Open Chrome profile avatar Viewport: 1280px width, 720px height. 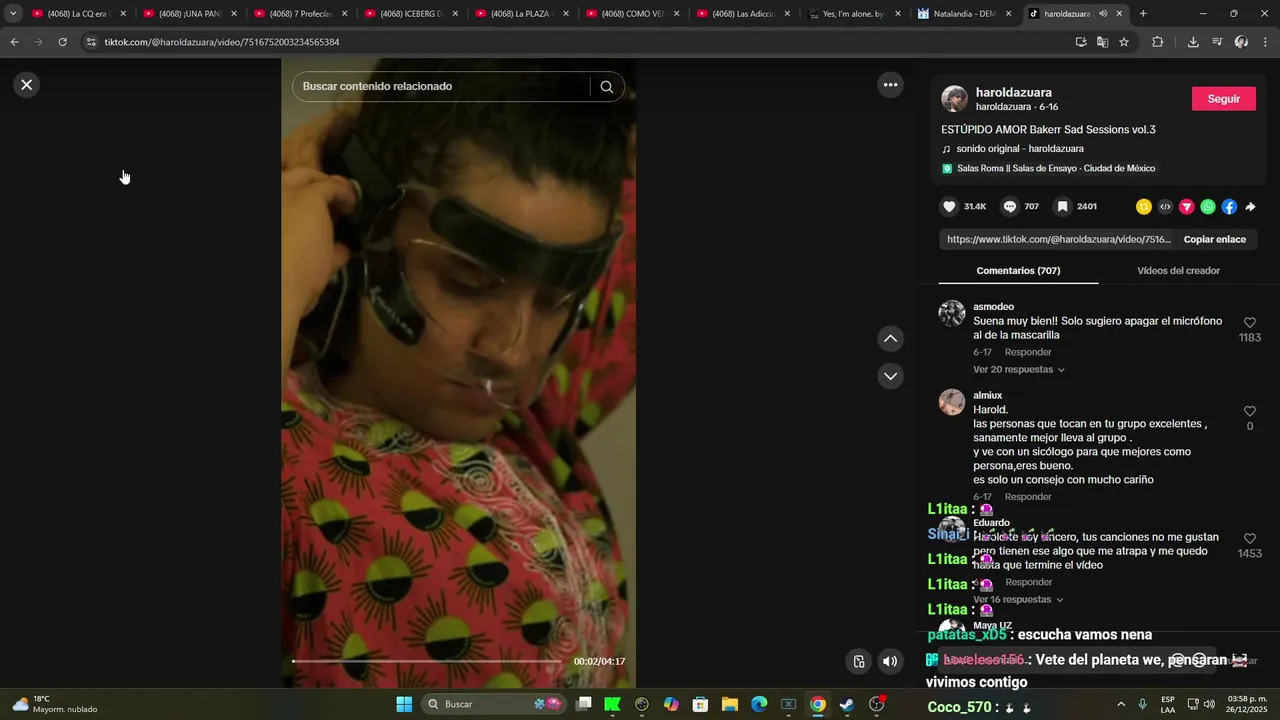click(x=1241, y=42)
